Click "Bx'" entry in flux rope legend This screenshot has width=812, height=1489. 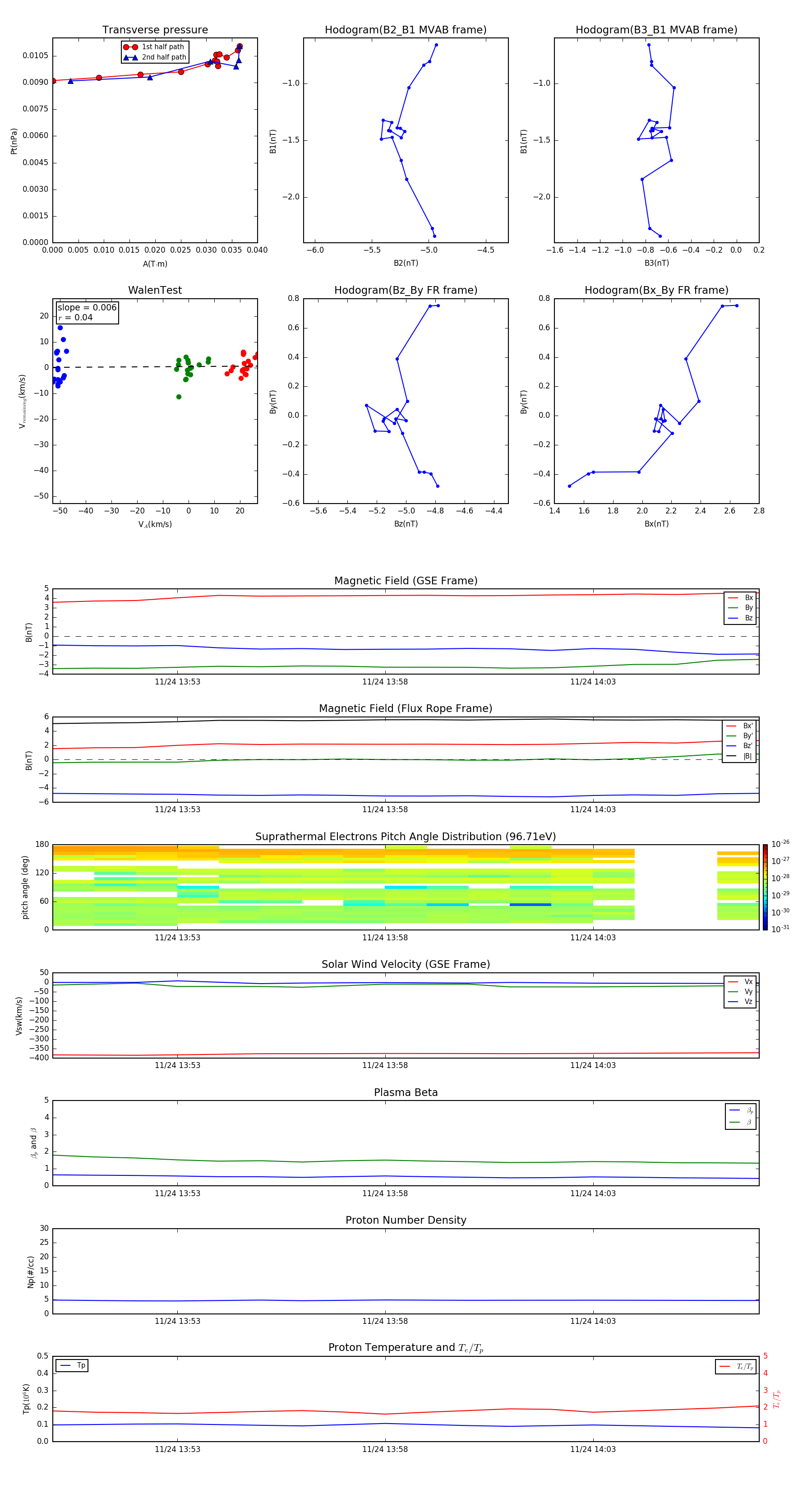point(739,726)
